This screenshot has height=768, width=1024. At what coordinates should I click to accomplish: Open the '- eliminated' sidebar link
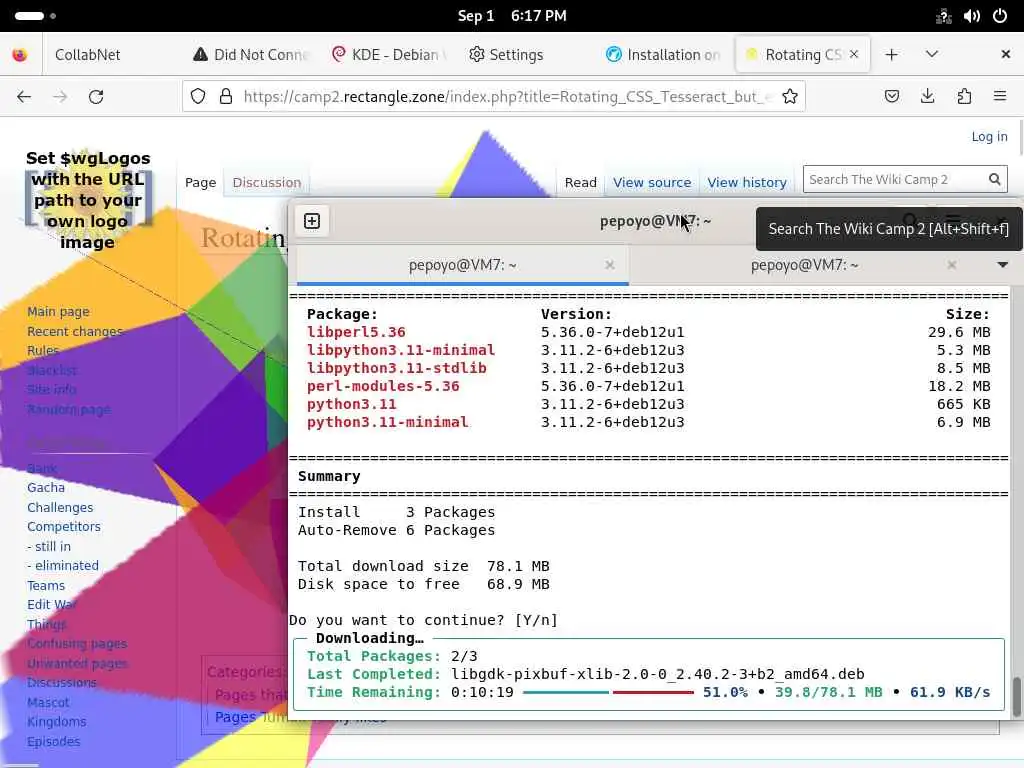point(63,566)
